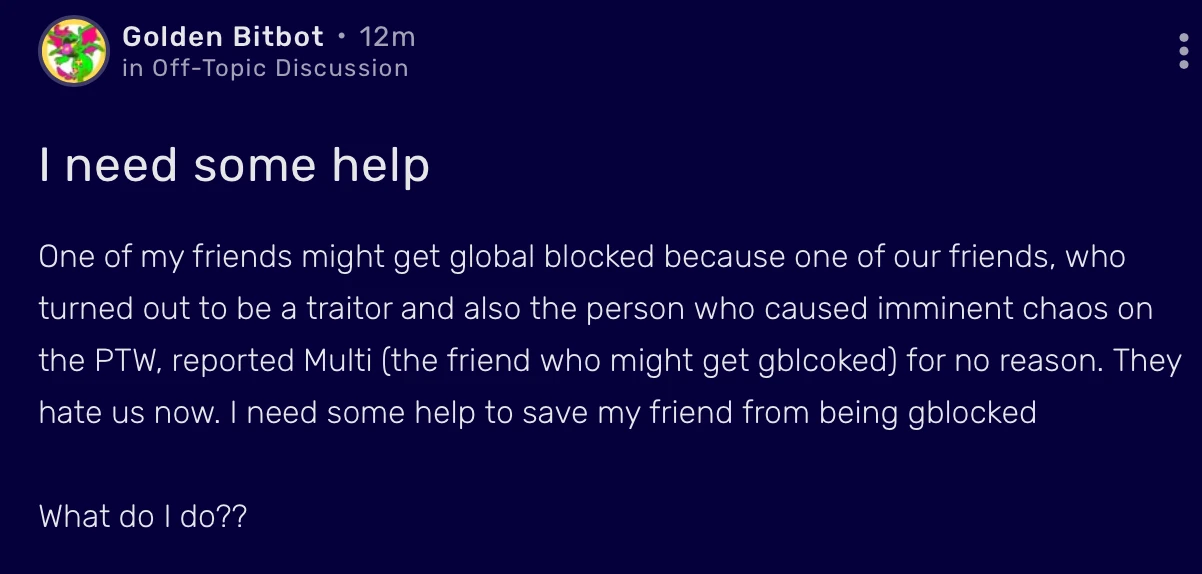Image resolution: width=1202 pixels, height=574 pixels.
Task: Click the line starting "One of my friends"
Action: pos(582,257)
